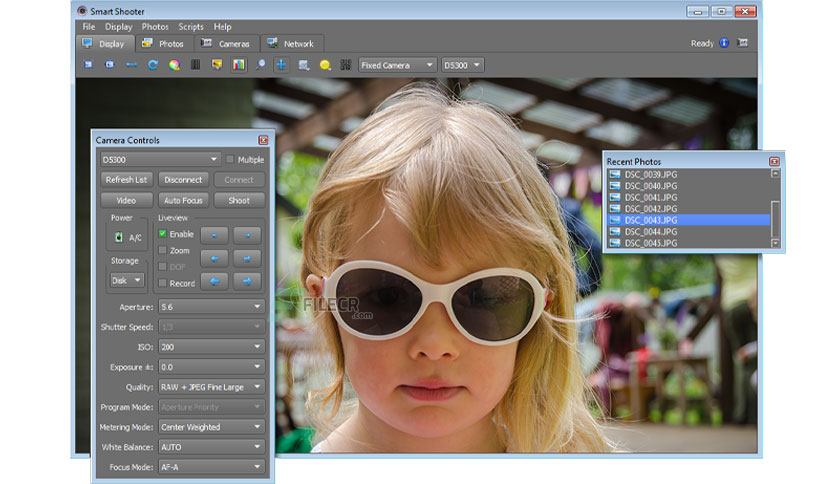Open the Fixed Camera dropdown

[x=397, y=65]
